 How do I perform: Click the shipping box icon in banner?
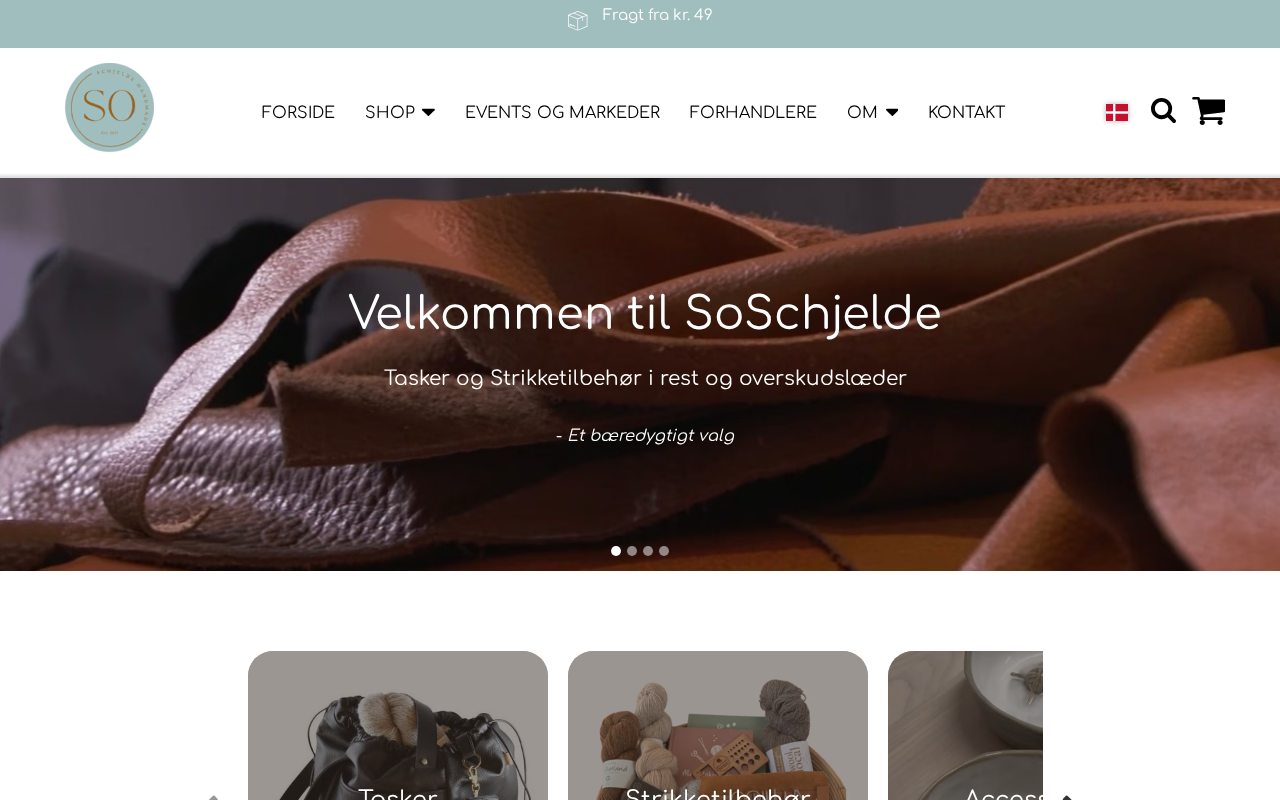click(578, 20)
